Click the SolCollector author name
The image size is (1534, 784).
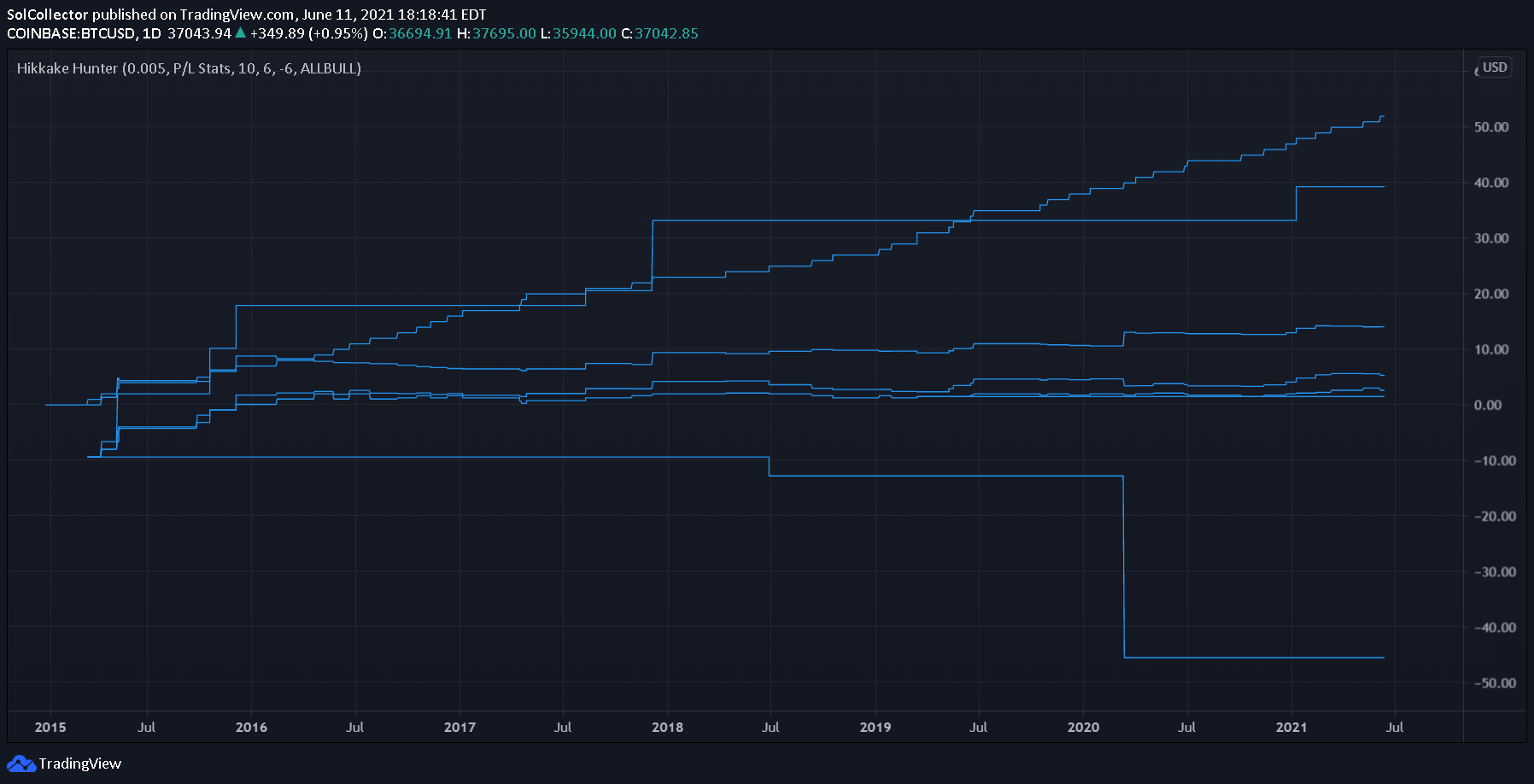(x=48, y=15)
